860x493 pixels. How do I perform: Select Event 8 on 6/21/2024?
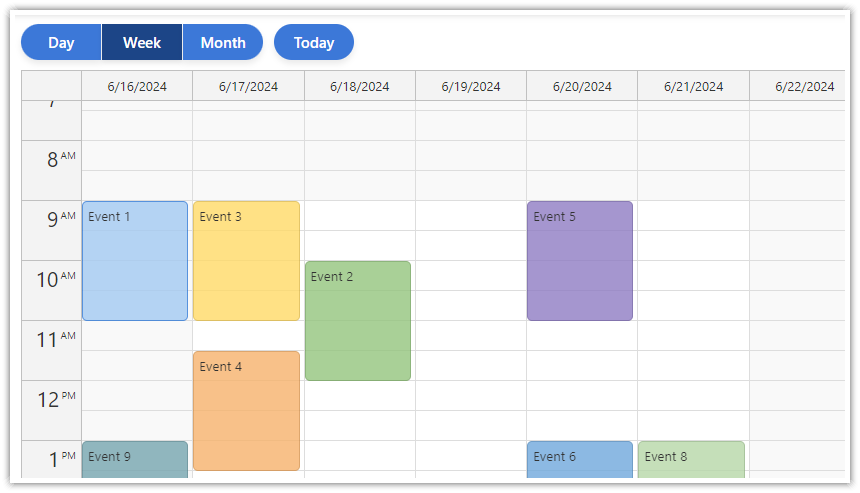click(x=691, y=460)
